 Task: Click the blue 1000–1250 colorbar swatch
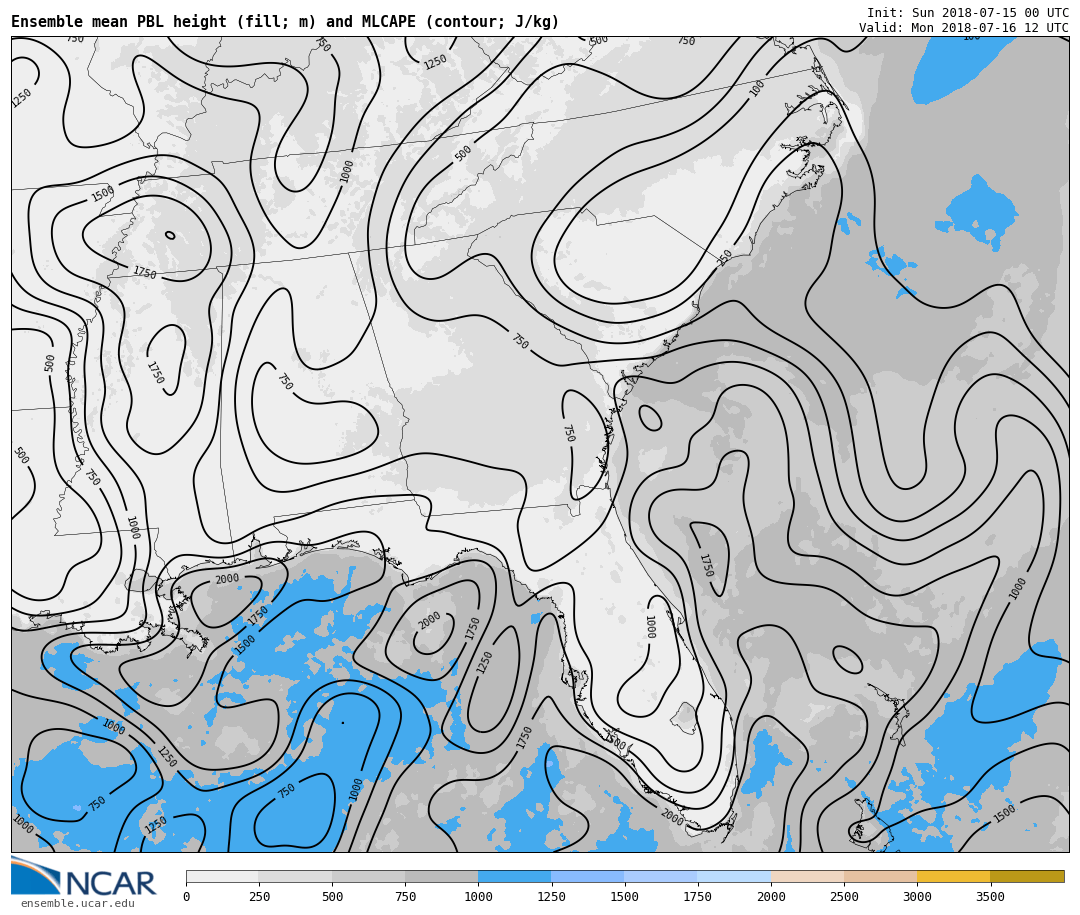(x=514, y=876)
